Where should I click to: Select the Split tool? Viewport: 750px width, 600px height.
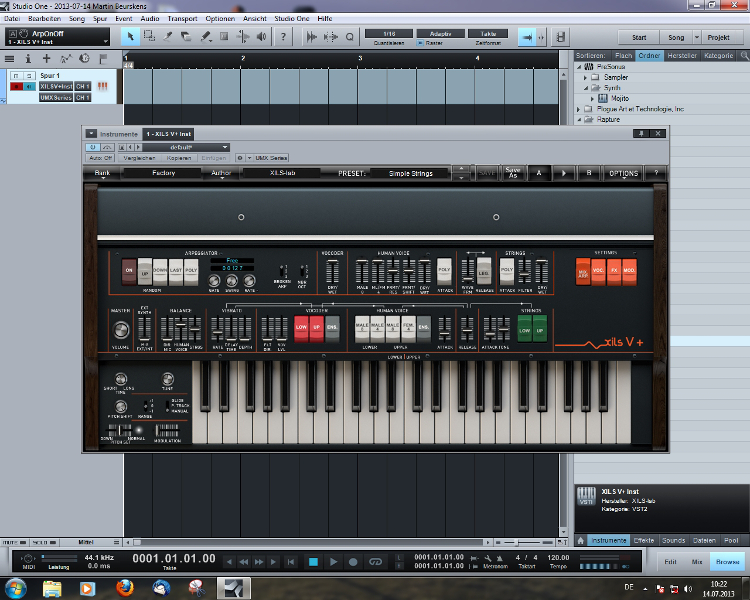pos(168,37)
